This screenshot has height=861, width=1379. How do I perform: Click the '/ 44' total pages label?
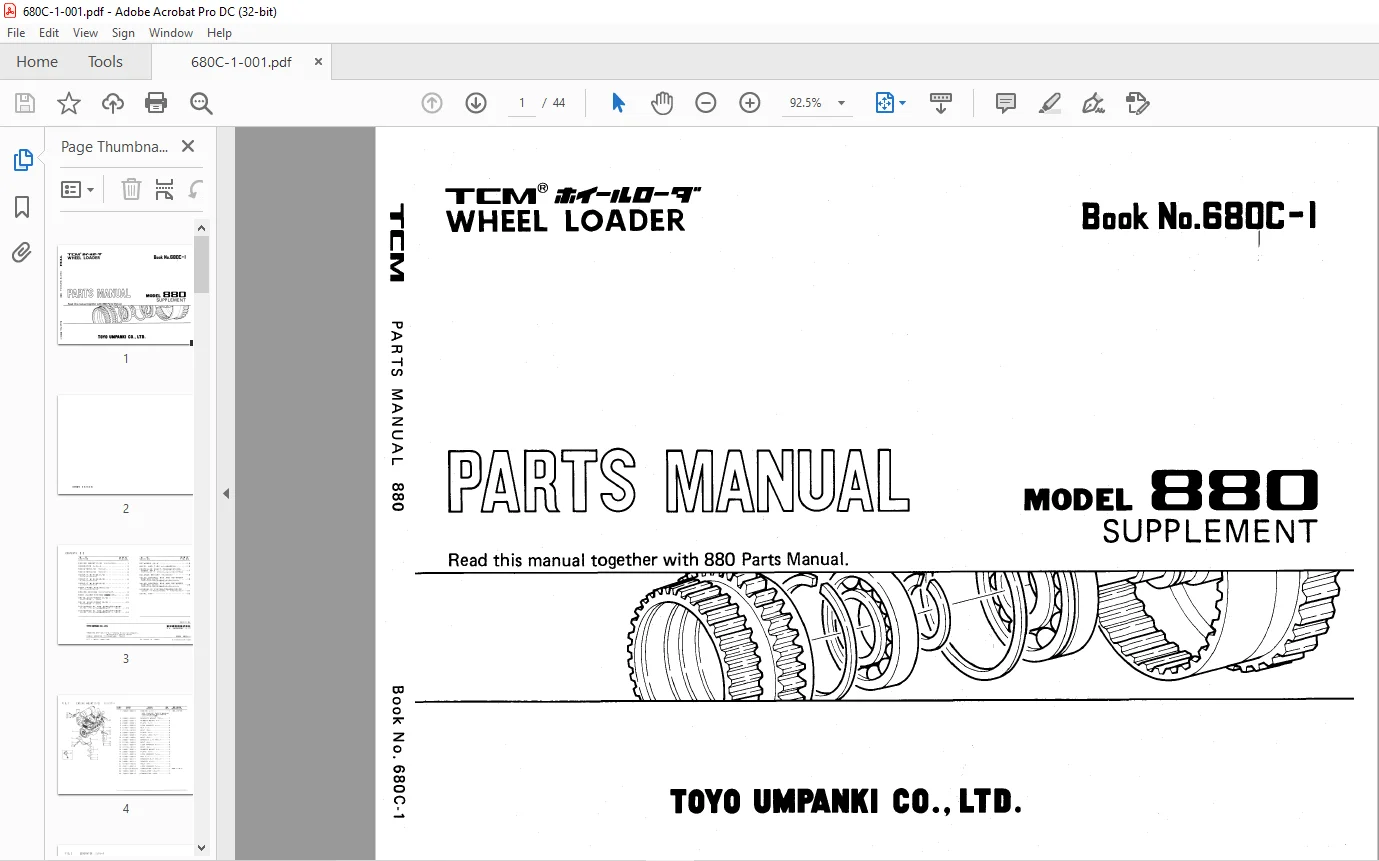[554, 103]
